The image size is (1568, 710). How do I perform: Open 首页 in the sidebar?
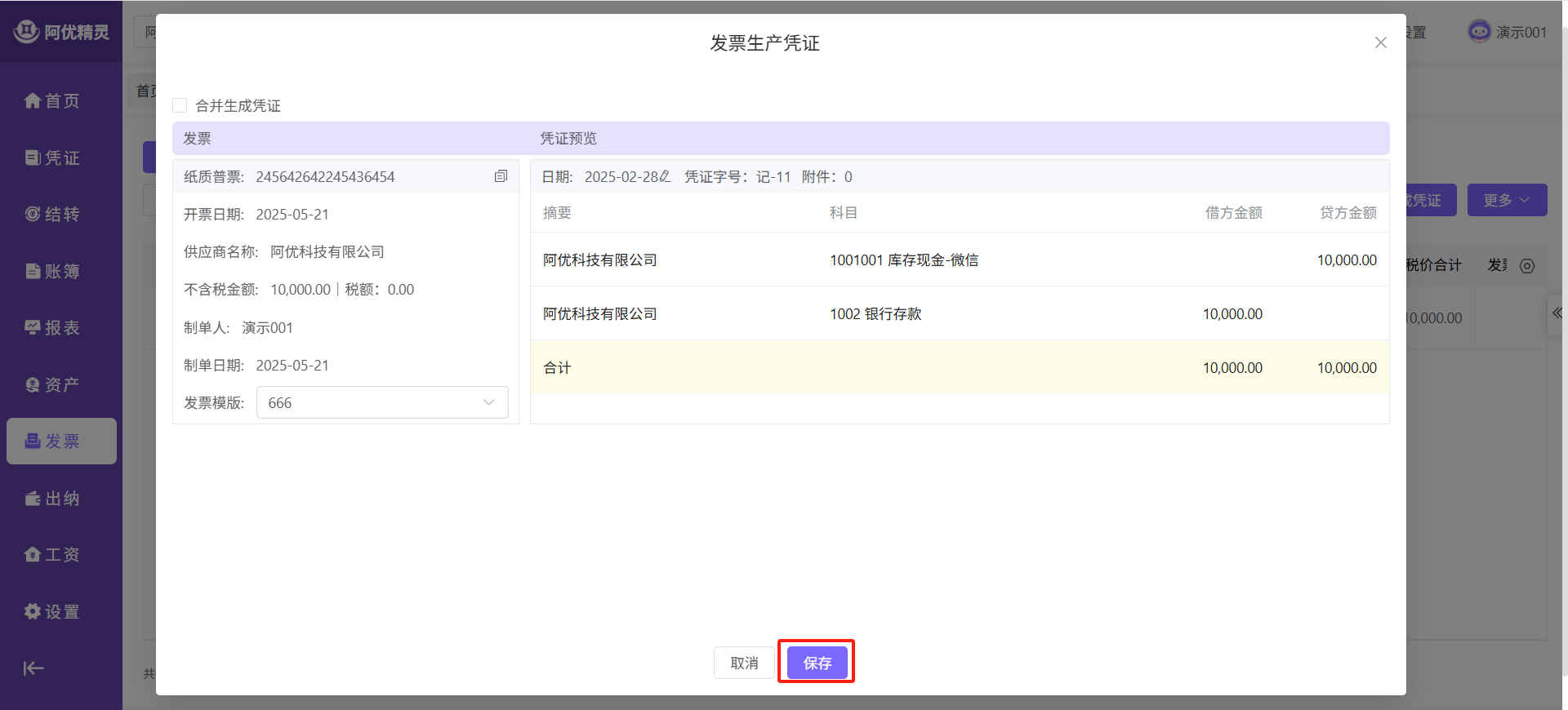coord(52,100)
